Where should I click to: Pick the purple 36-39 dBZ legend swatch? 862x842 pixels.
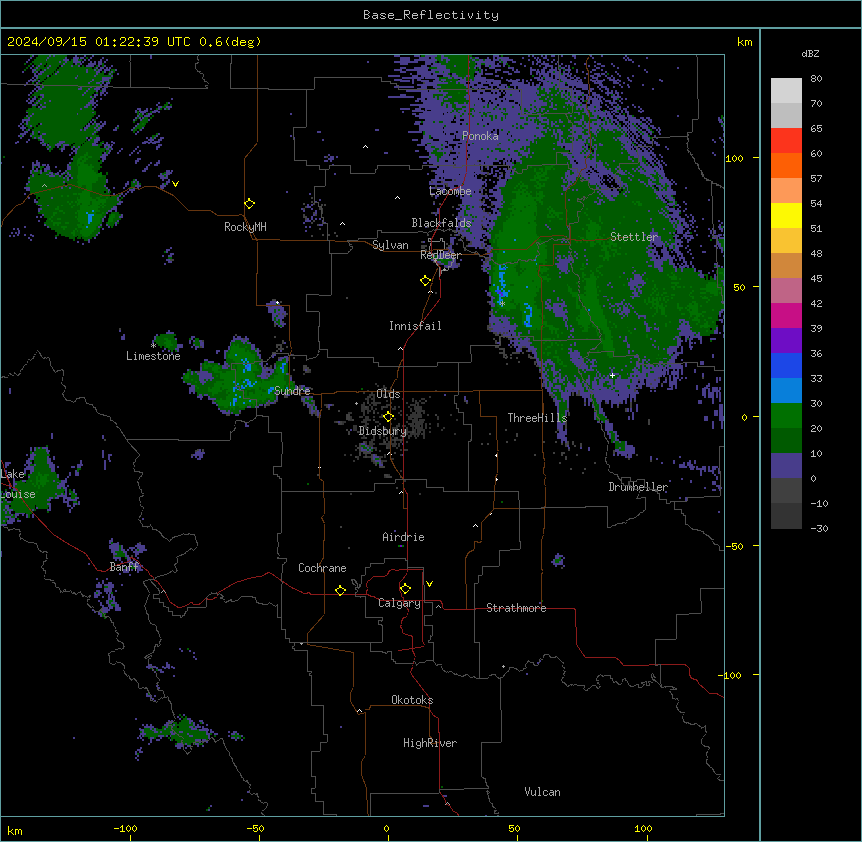pyautogui.click(x=786, y=341)
